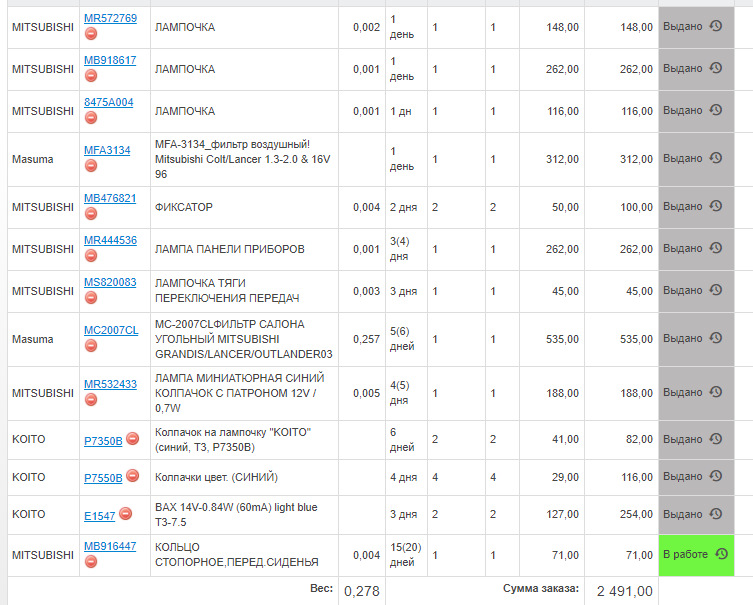Open part number link MB918617

(x=110, y=60)
